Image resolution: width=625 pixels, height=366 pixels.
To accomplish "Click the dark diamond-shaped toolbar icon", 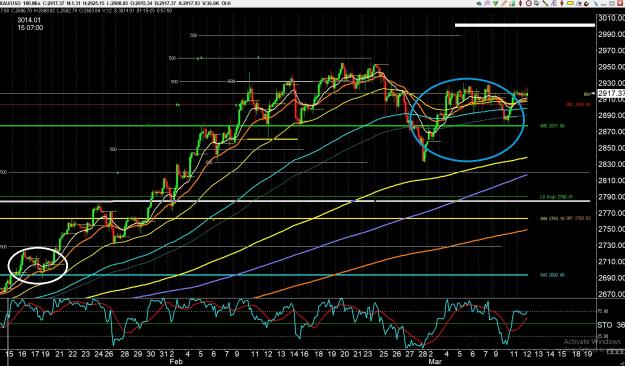I will [521, 3].
